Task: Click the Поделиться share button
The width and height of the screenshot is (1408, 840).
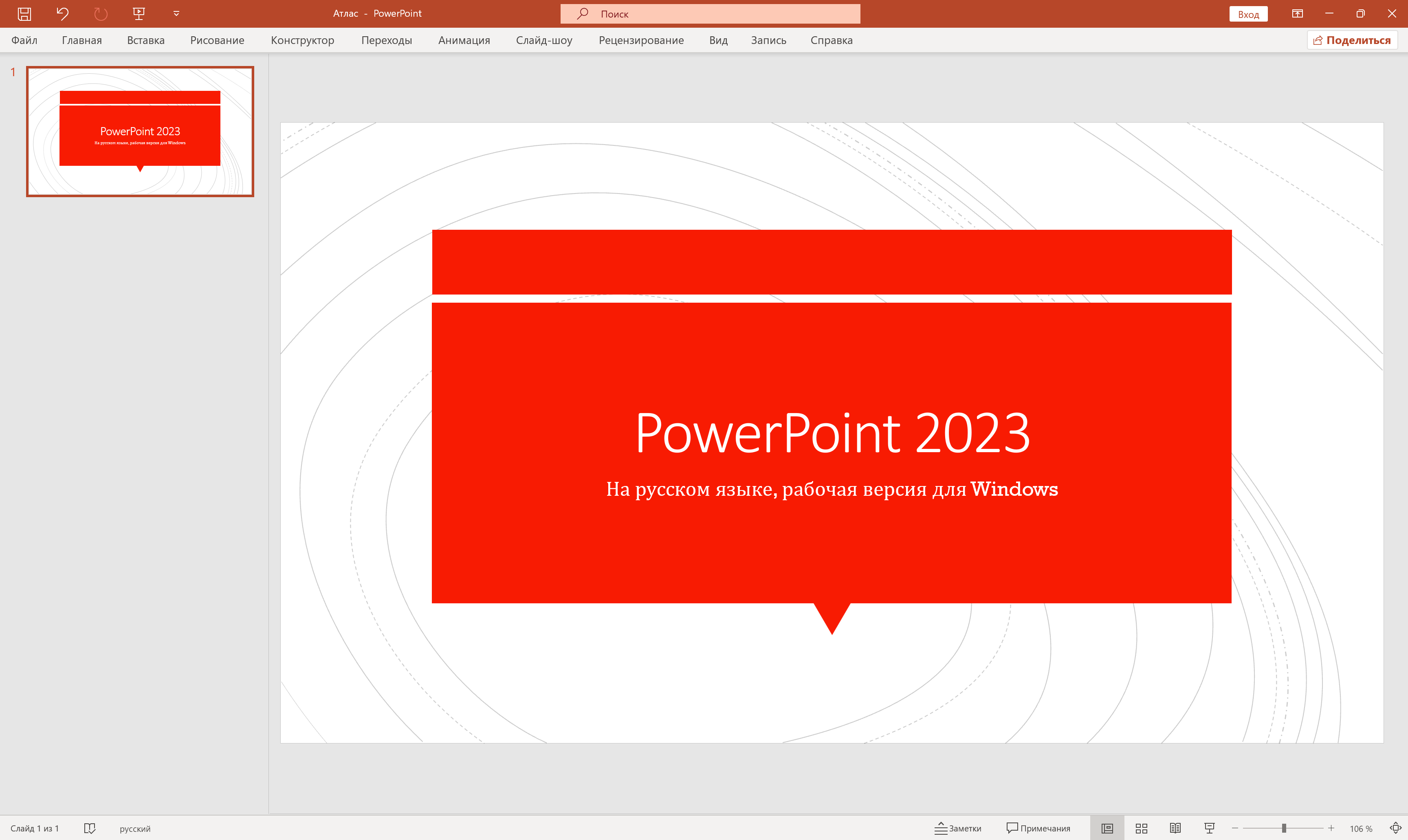Action: 1351,40
